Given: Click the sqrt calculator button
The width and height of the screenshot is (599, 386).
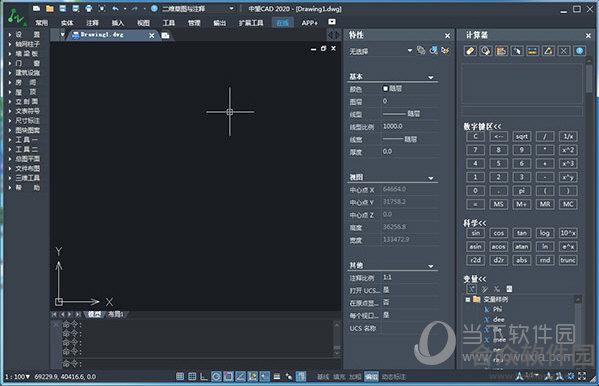Looking at the screenshot, I should [521, 136].
